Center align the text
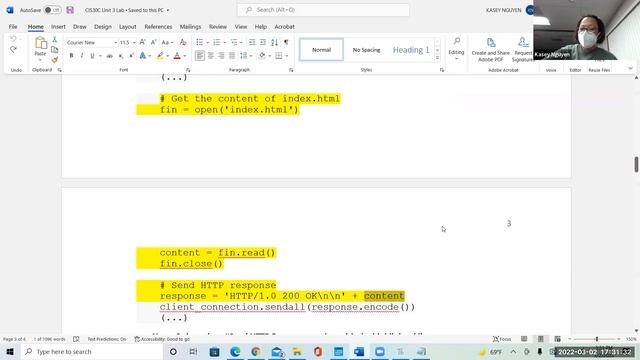The height and width of the screenshot is (360, 640). click(211, 56)
